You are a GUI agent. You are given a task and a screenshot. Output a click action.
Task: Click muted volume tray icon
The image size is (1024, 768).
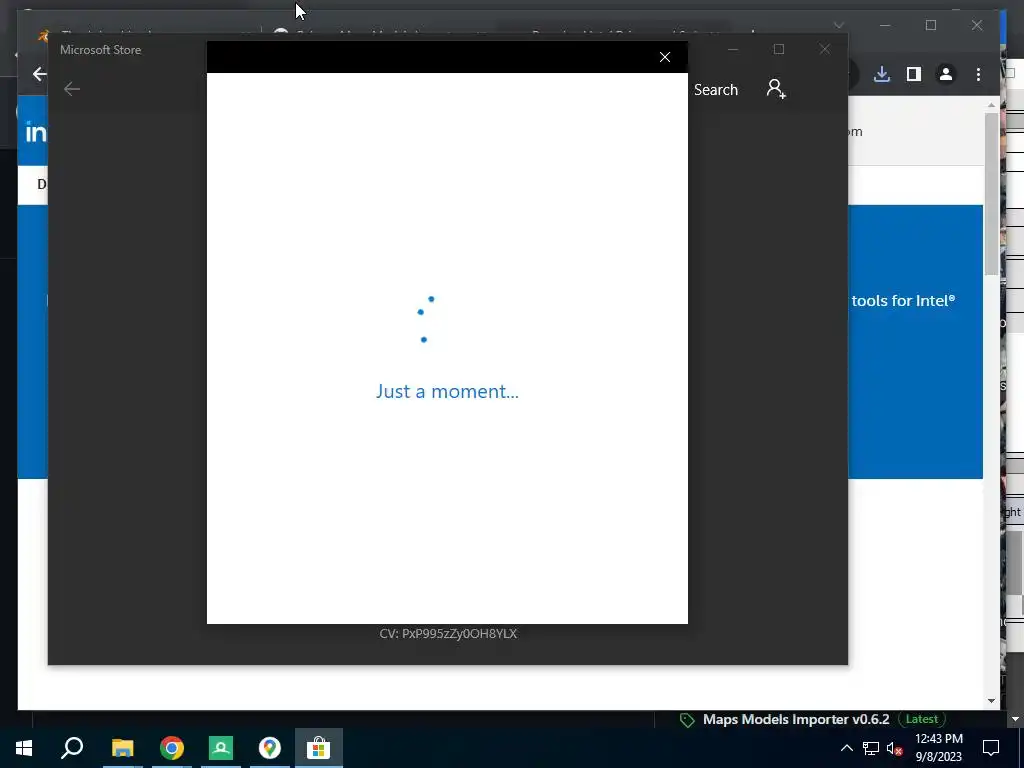894,748
